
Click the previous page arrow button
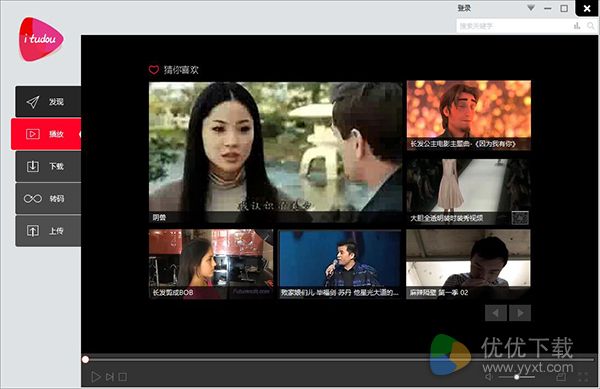point(496,313)
